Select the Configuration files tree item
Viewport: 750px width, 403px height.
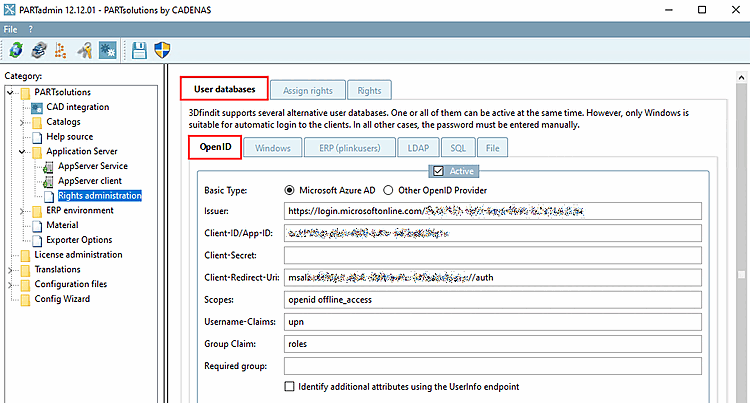(71, 284)
